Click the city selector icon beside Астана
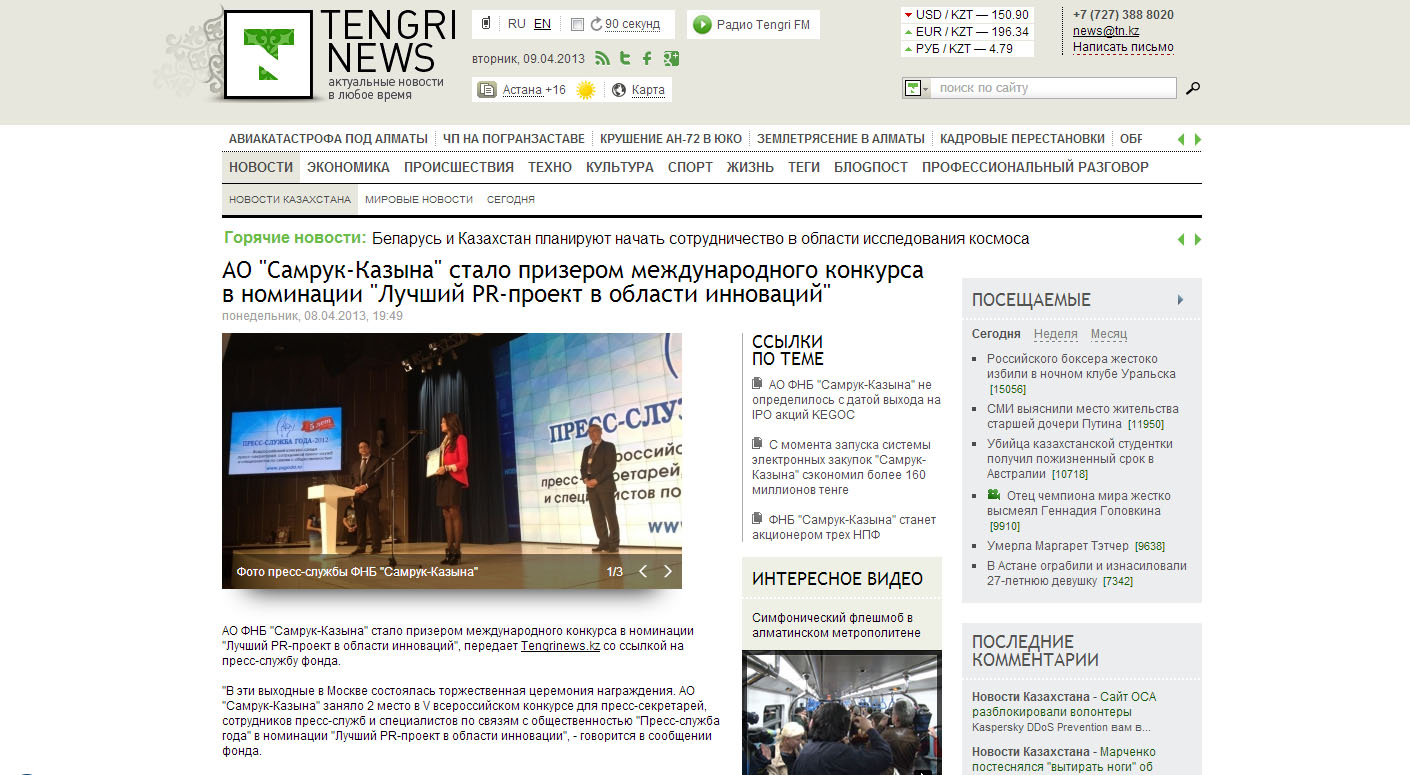Screen dimensions: 1410x775 487,90
